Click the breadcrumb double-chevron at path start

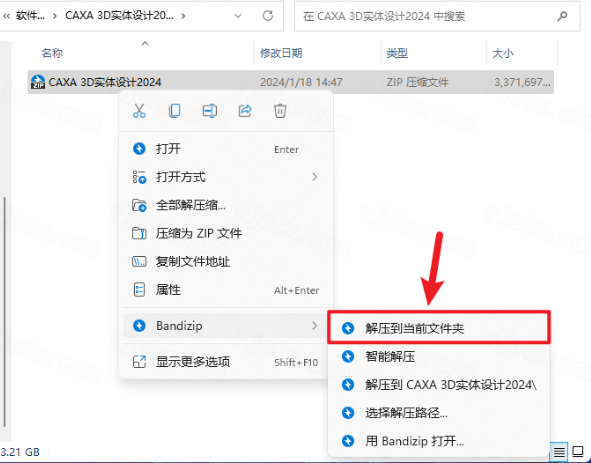click(6, 16)
